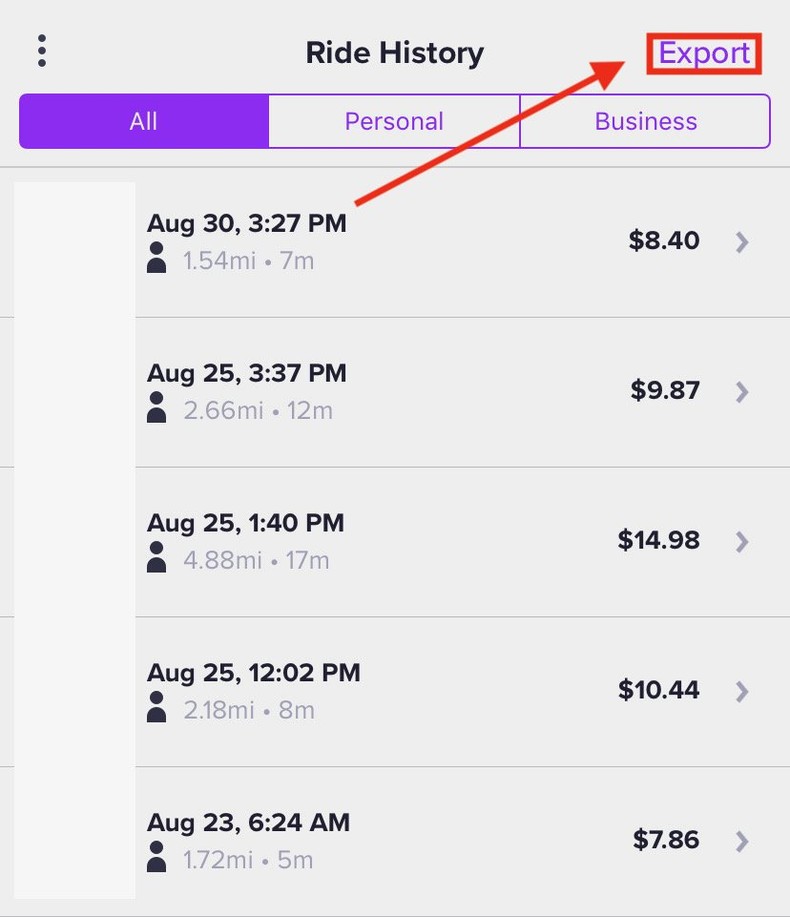This screenshot has height=917, width=790.
Task: Tap the Export link
Action: 704,53
